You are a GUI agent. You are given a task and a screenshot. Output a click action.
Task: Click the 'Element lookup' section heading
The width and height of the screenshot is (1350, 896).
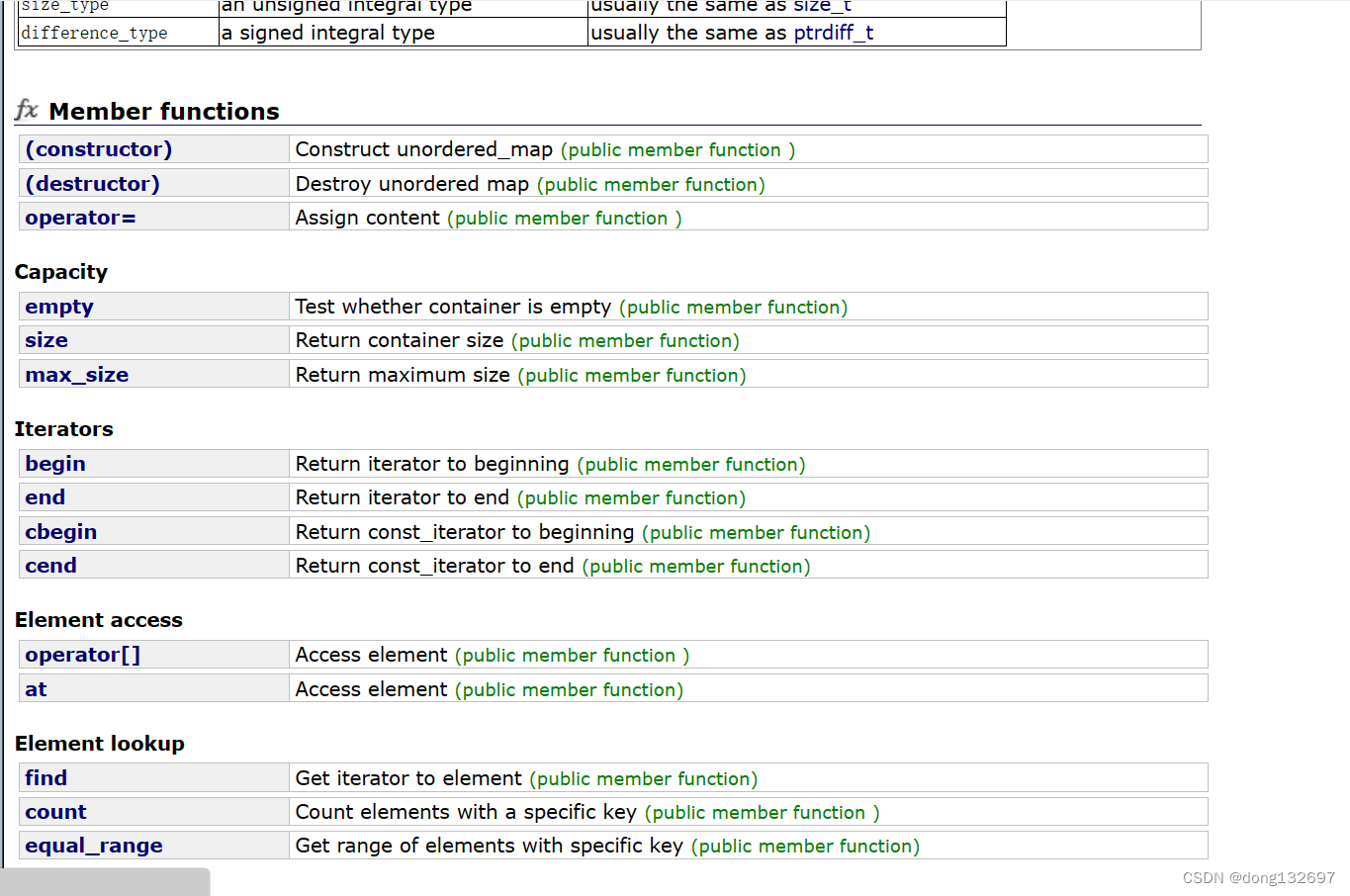[100, 744]
